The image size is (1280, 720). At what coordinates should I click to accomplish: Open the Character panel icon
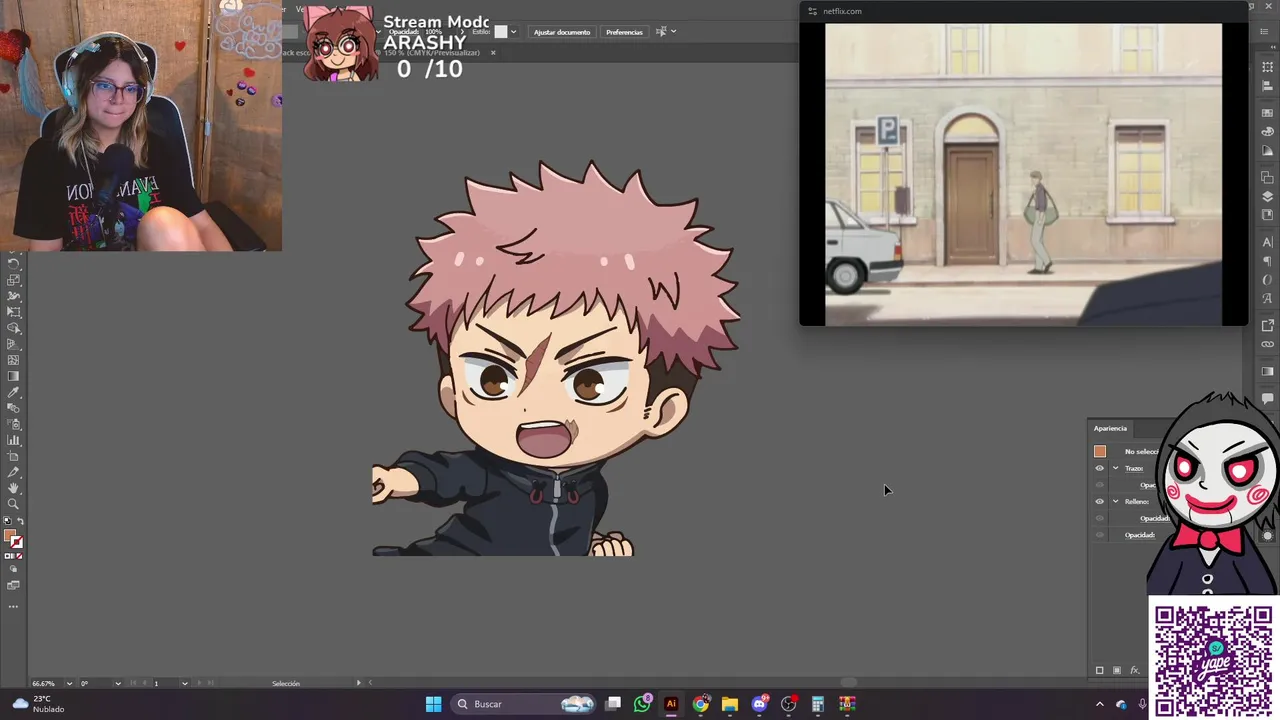click(x=1268, y=243)
